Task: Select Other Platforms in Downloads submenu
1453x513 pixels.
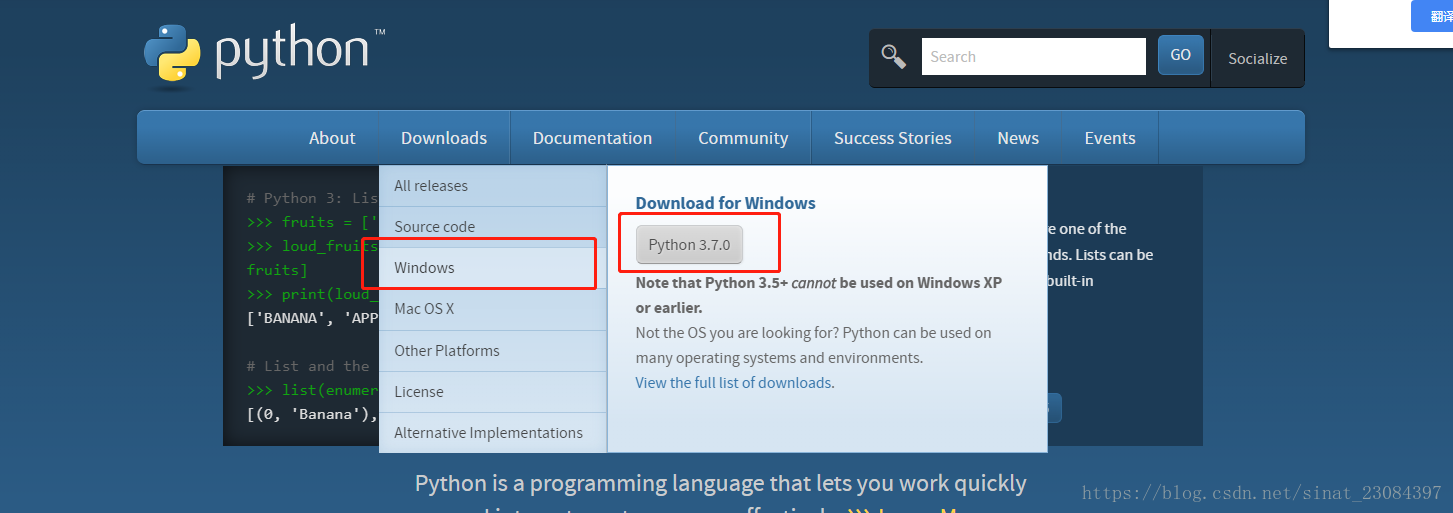Action: click(x=493, y=351)
